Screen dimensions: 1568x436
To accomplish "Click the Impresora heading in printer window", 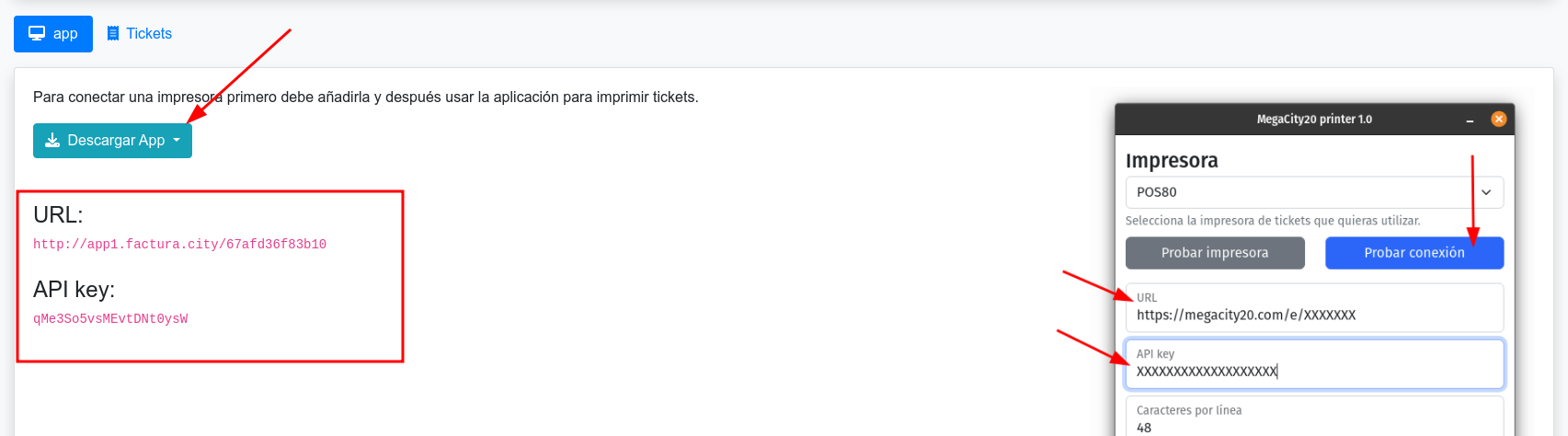I will click(1172, 161).
